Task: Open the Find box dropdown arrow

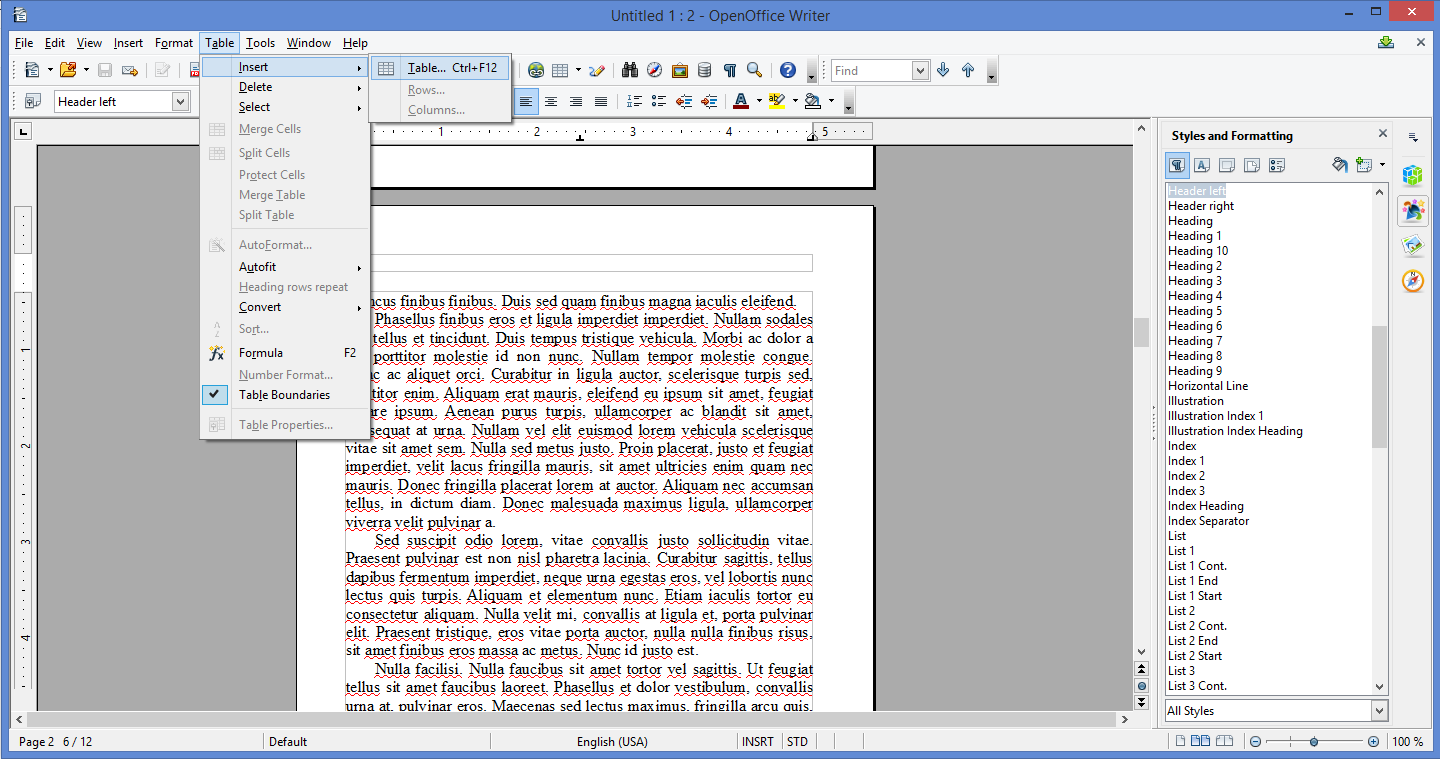Action: point(920,71)
